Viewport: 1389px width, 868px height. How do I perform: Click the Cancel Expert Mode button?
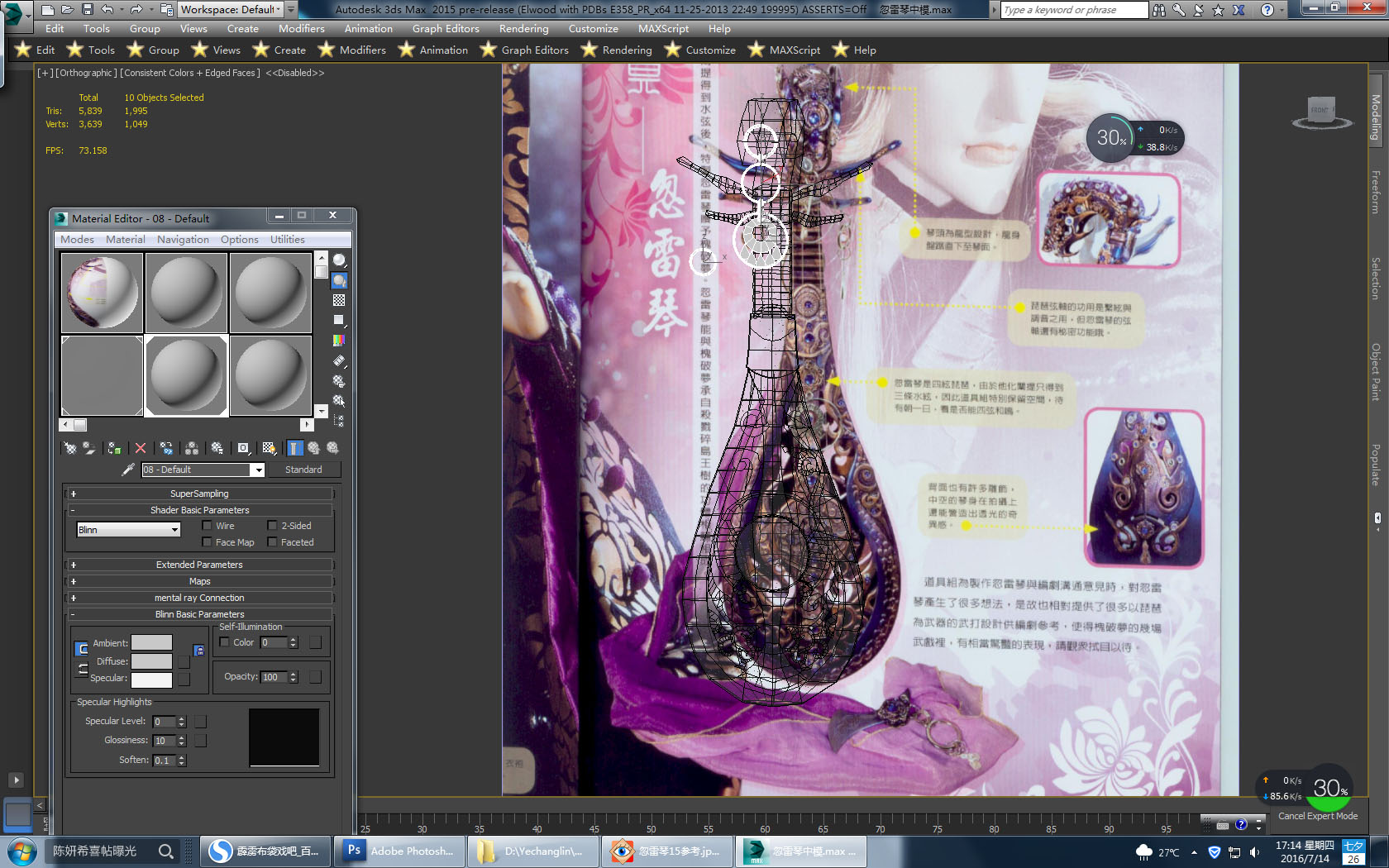tap(1318, 816)
